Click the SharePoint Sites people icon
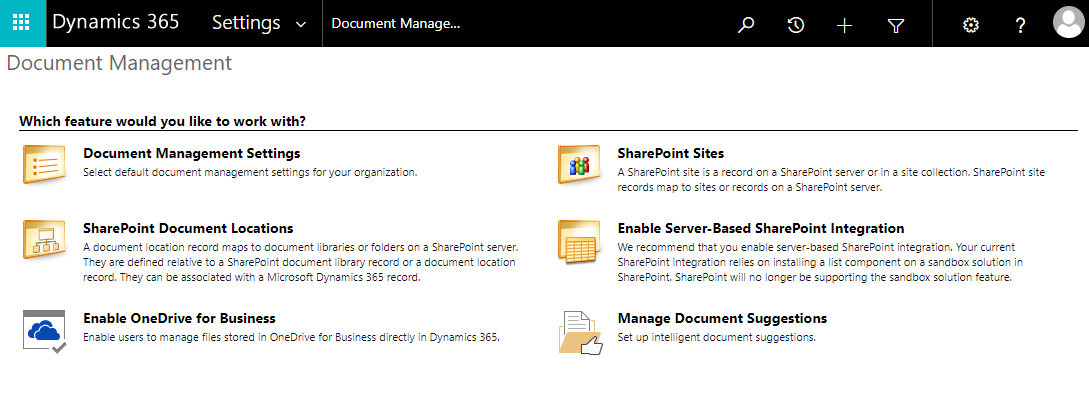1089x411 pixels. coord(579,165)
